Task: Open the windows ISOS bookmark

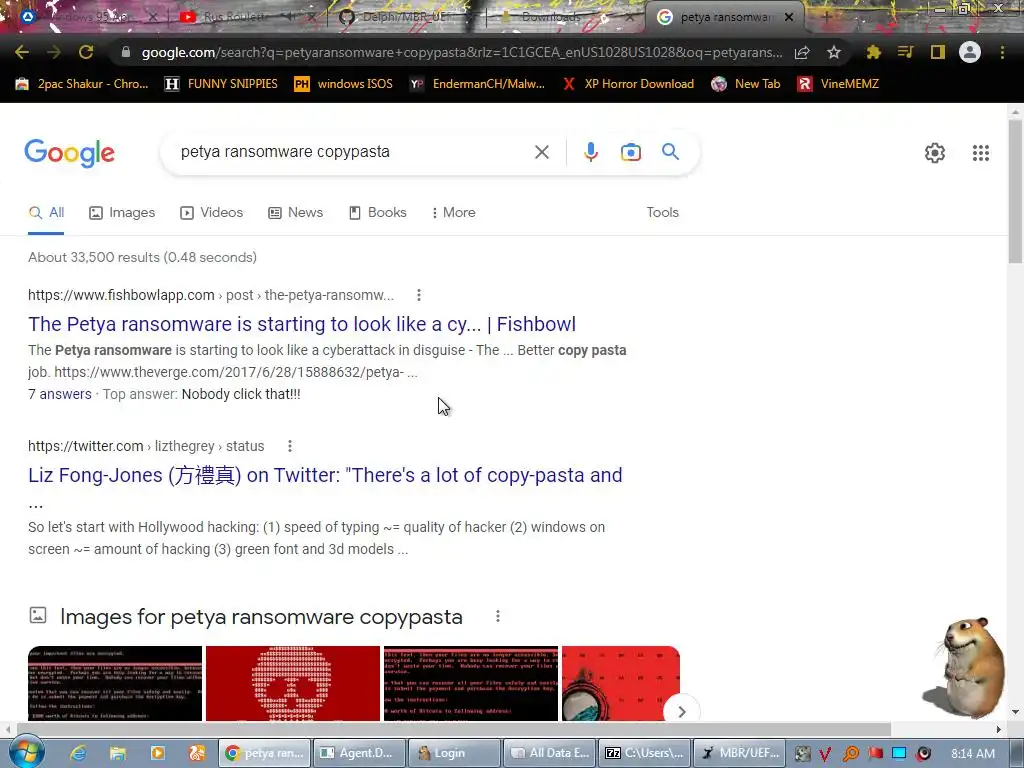Action: tap(344, 84)
